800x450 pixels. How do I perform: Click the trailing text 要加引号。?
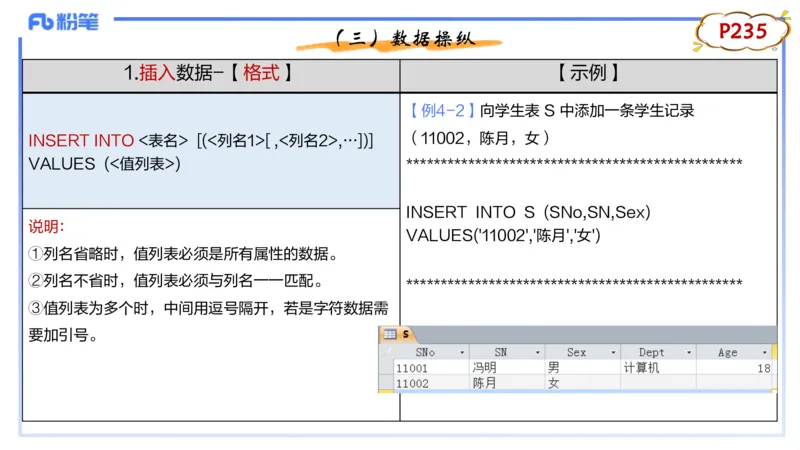pos(63,335)
